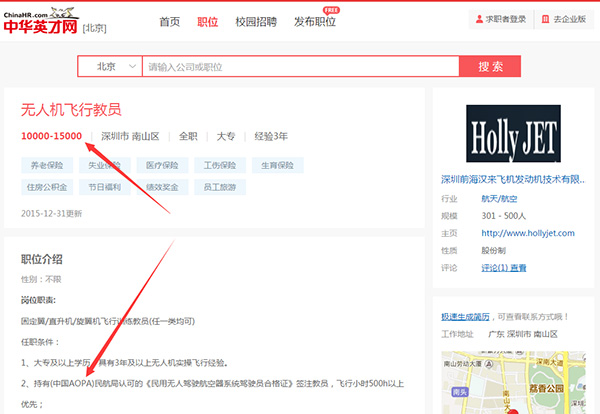Screen dimensions: 600x414
Task: Open the http://www.hollyjet.com homepage link
Action: pyautogui.click(x=528, y=233)
